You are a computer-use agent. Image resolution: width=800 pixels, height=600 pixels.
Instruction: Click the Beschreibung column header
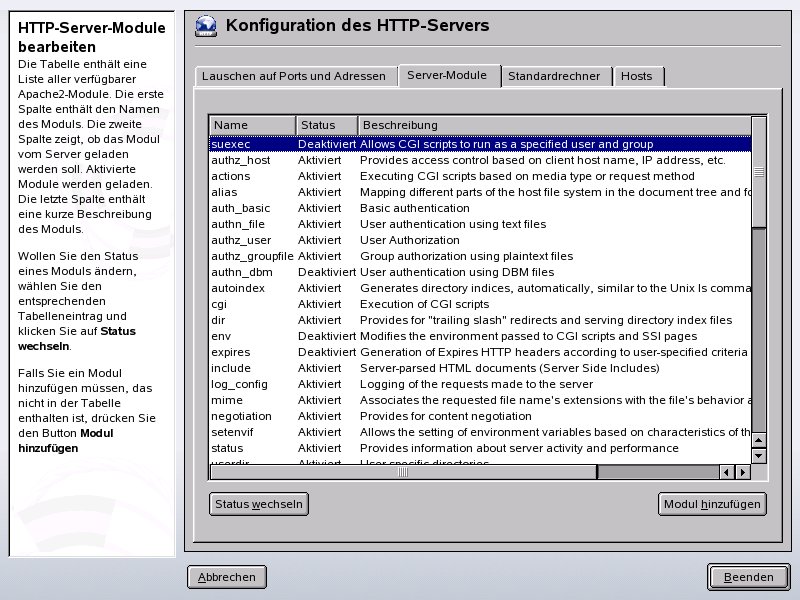point(450,125)
